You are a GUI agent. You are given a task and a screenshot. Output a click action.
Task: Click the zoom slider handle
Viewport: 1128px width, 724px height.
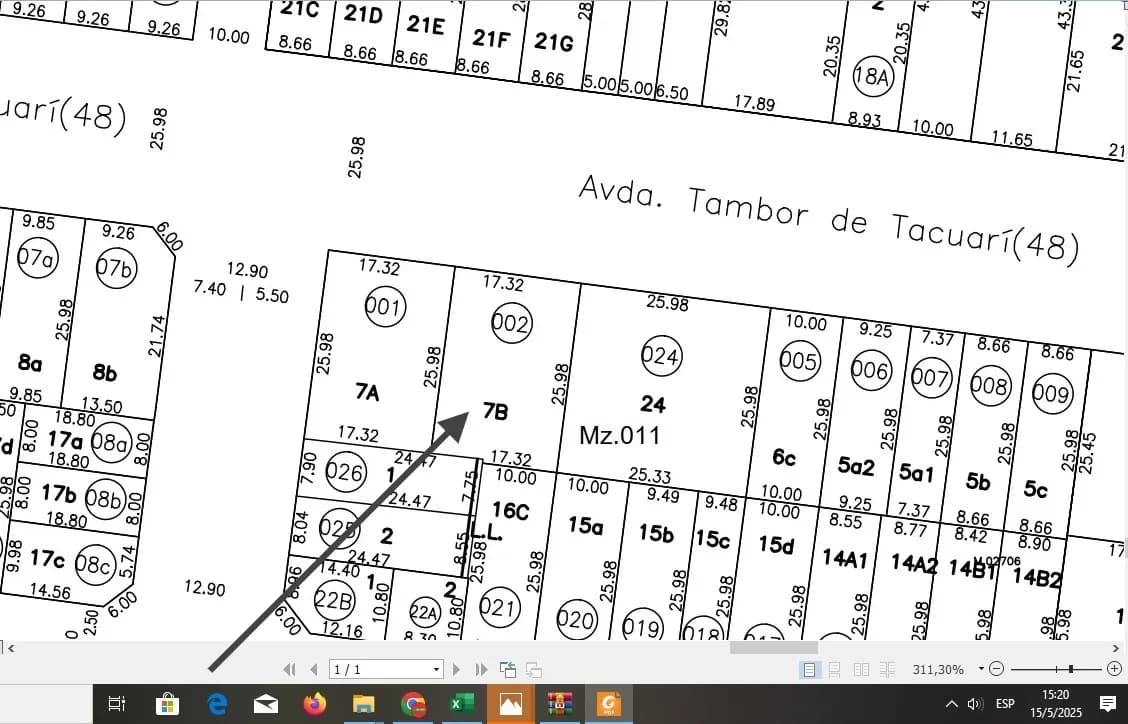[1071, 669]
